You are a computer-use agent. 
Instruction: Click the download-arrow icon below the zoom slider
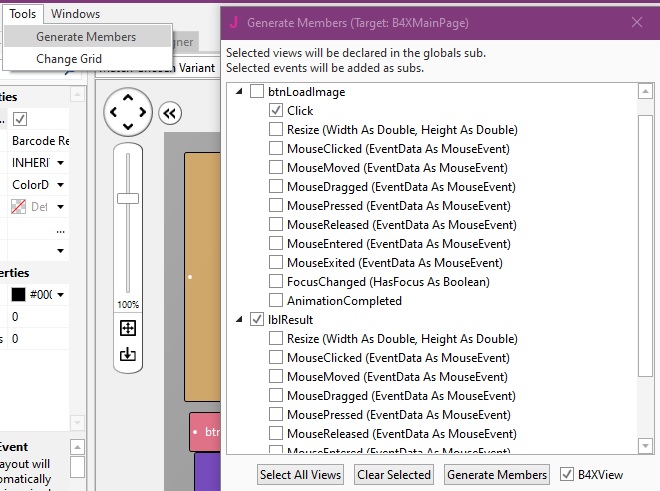pos(128,354)
